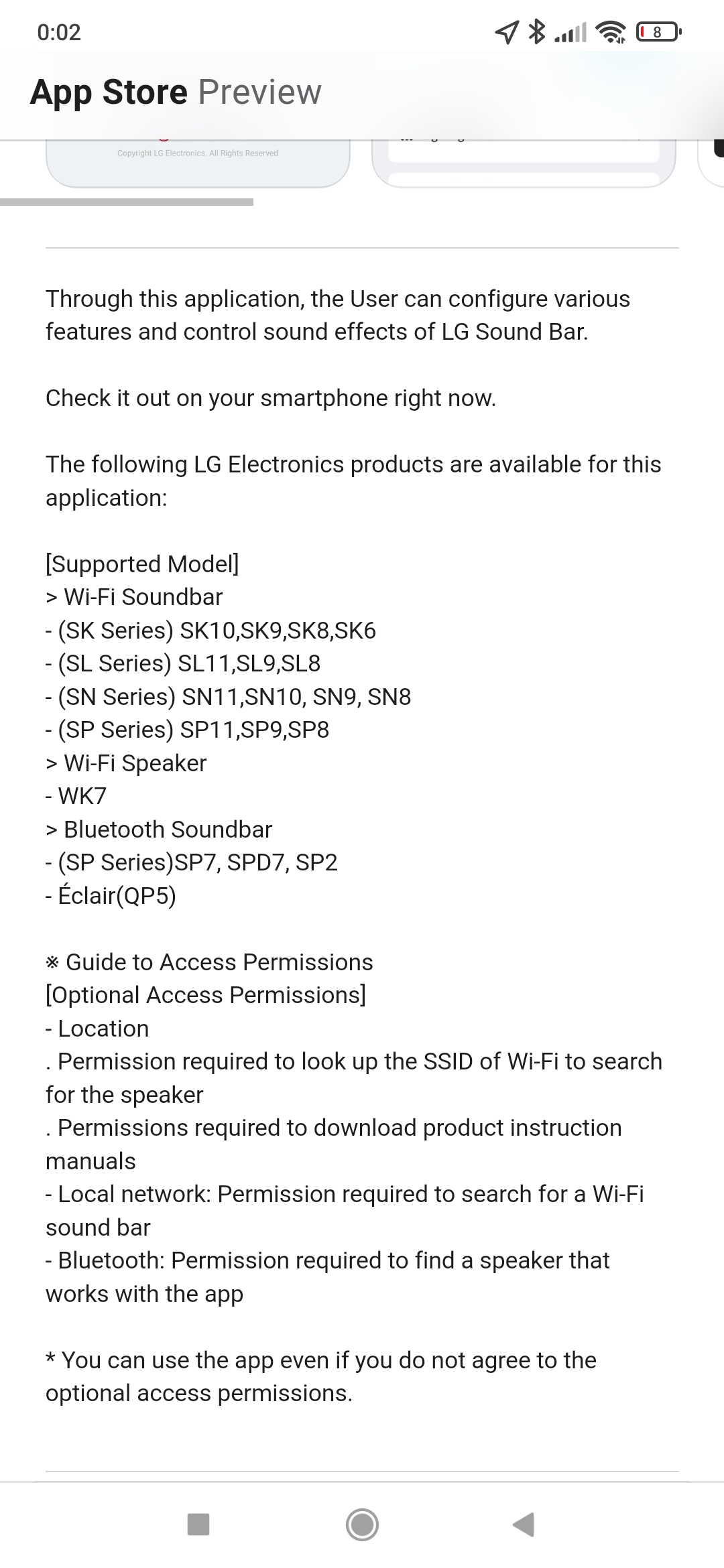Screen dimensions: 724x1568
Task: Tap the '> Wi-Fi Soundbar' line
Action: (x=134, y=597)
